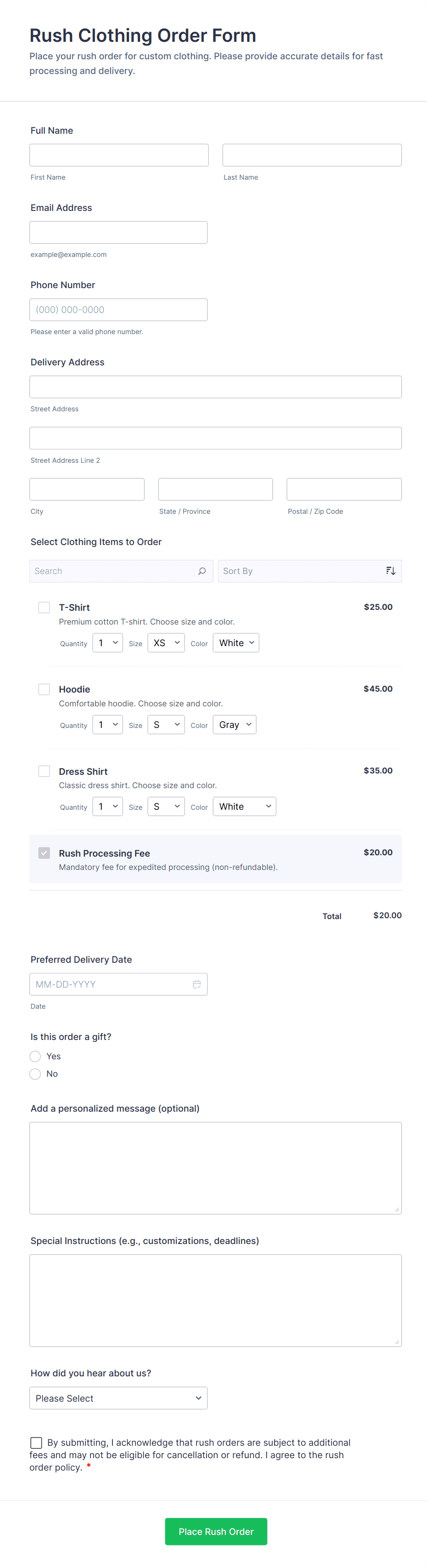Click the Special Instructions text area

pos(215,1300)
